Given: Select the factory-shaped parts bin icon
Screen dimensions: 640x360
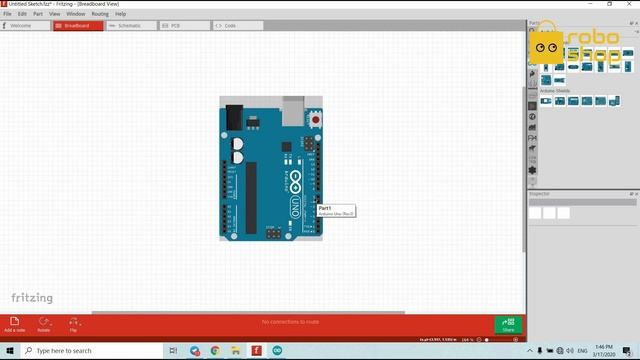Looking at the screenshot, I should pos(532,127).
